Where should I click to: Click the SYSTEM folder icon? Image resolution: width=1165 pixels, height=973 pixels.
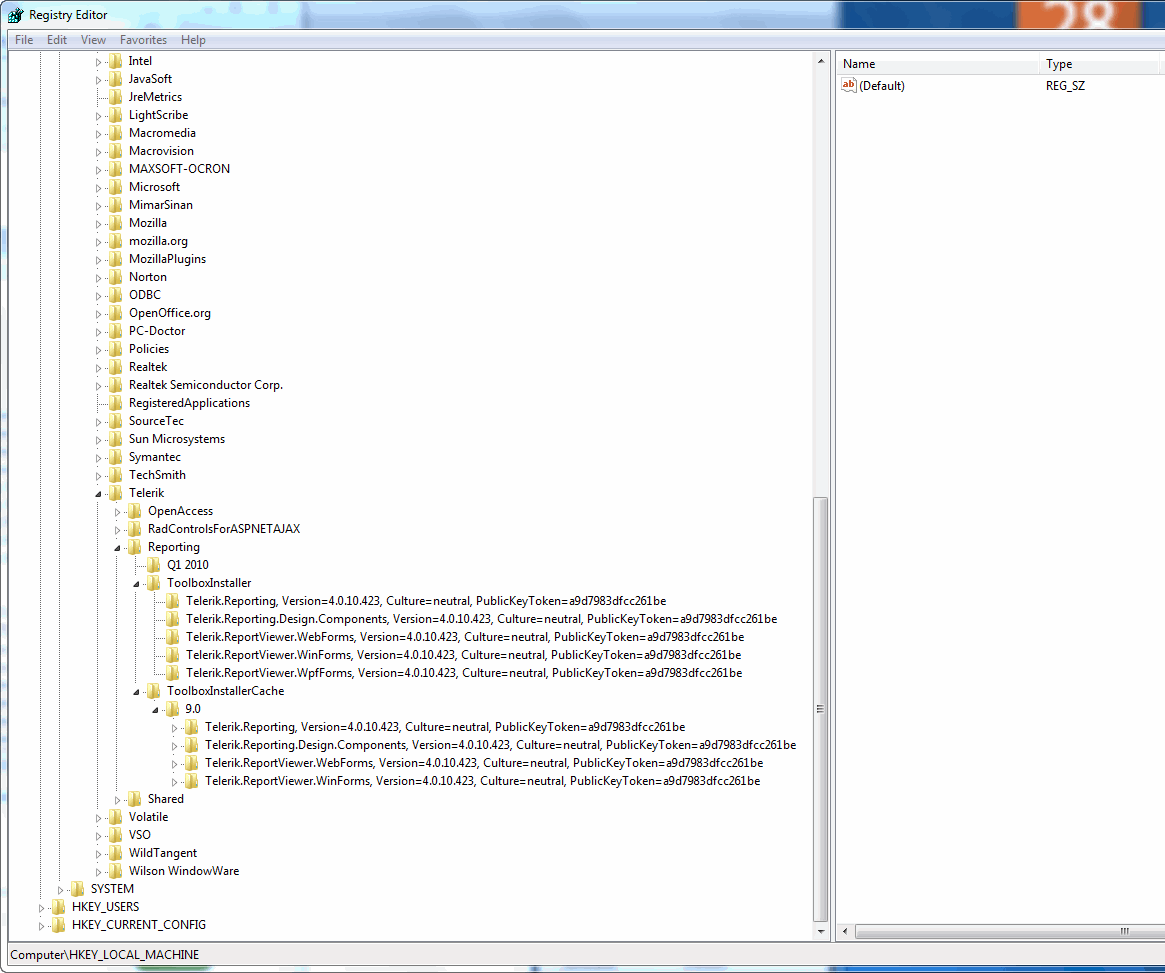tap(78, 889)
